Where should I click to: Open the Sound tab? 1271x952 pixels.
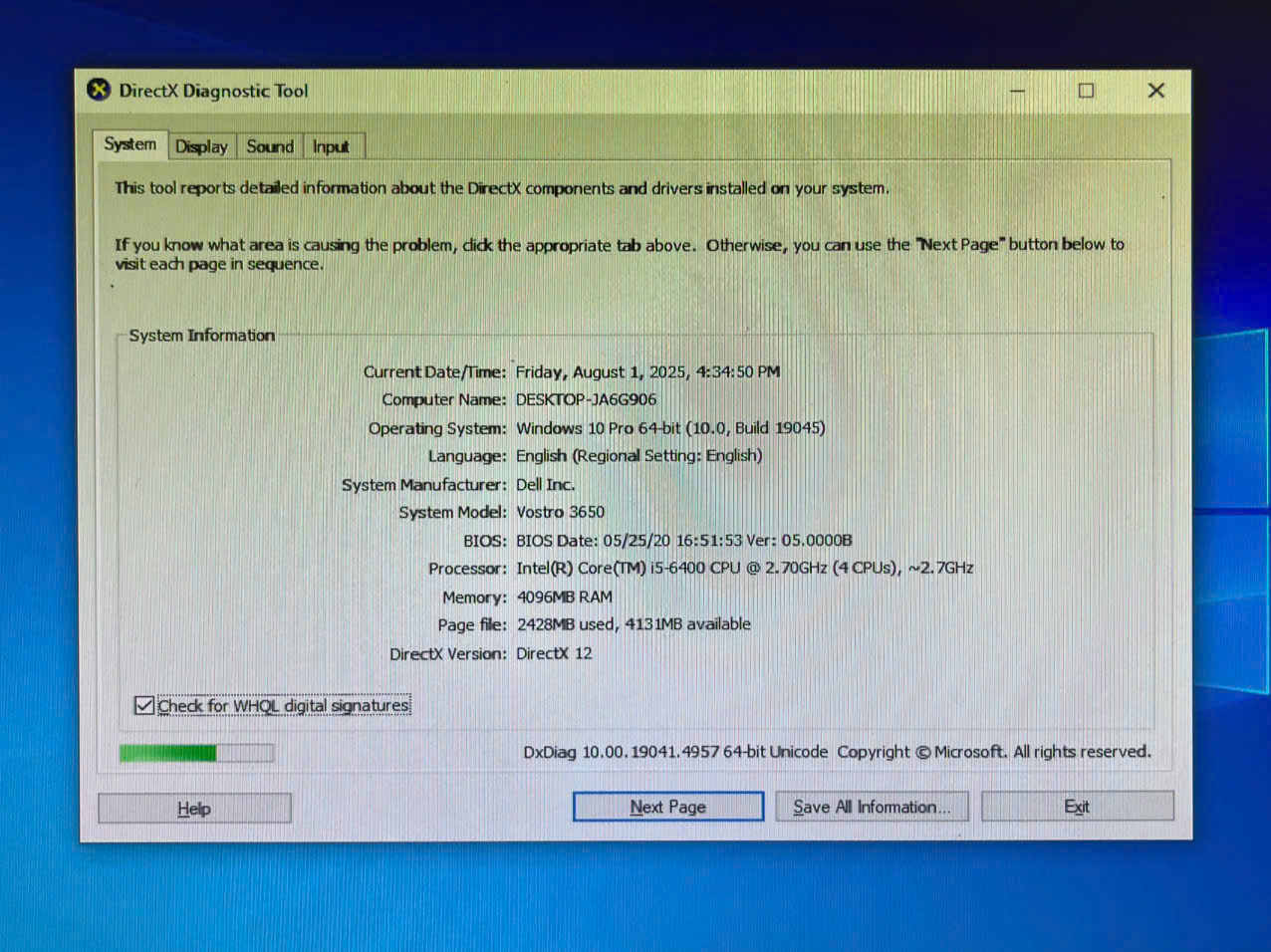point(270,146)
